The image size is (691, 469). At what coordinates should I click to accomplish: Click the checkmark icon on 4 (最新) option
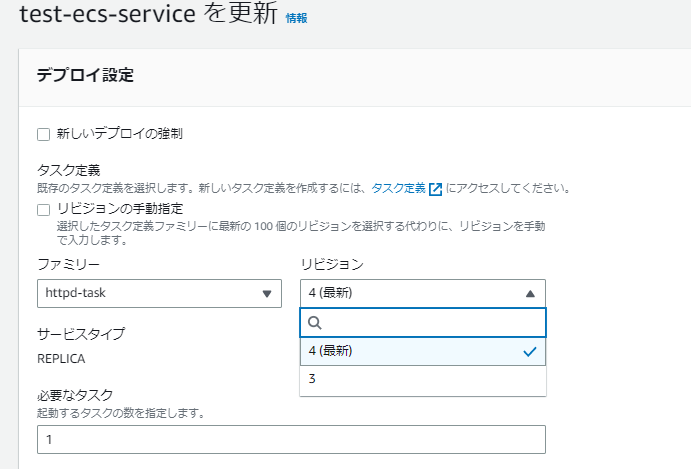[530, 351]
